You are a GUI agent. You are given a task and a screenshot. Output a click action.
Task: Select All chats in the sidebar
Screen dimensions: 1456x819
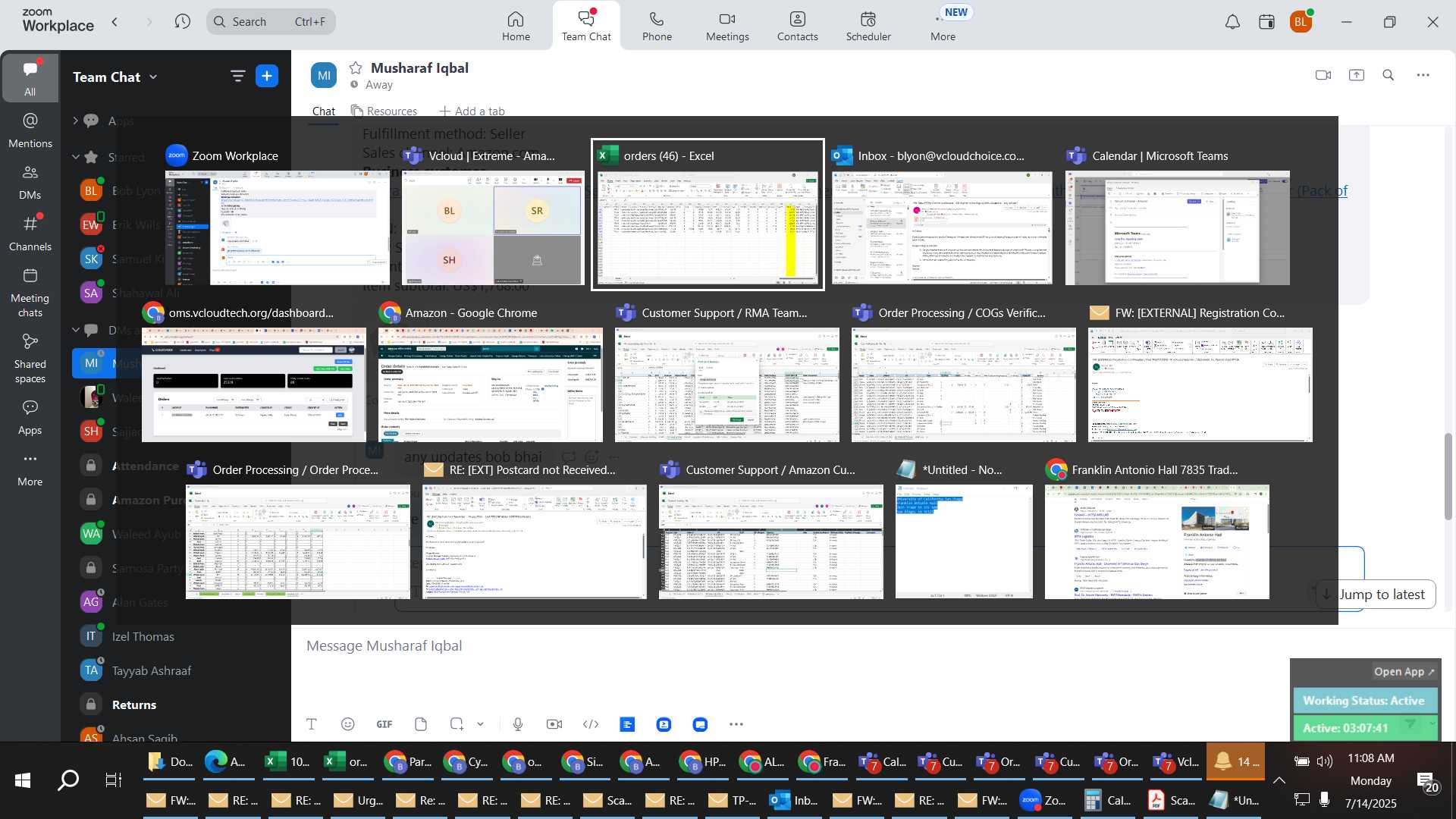[30, 78]
